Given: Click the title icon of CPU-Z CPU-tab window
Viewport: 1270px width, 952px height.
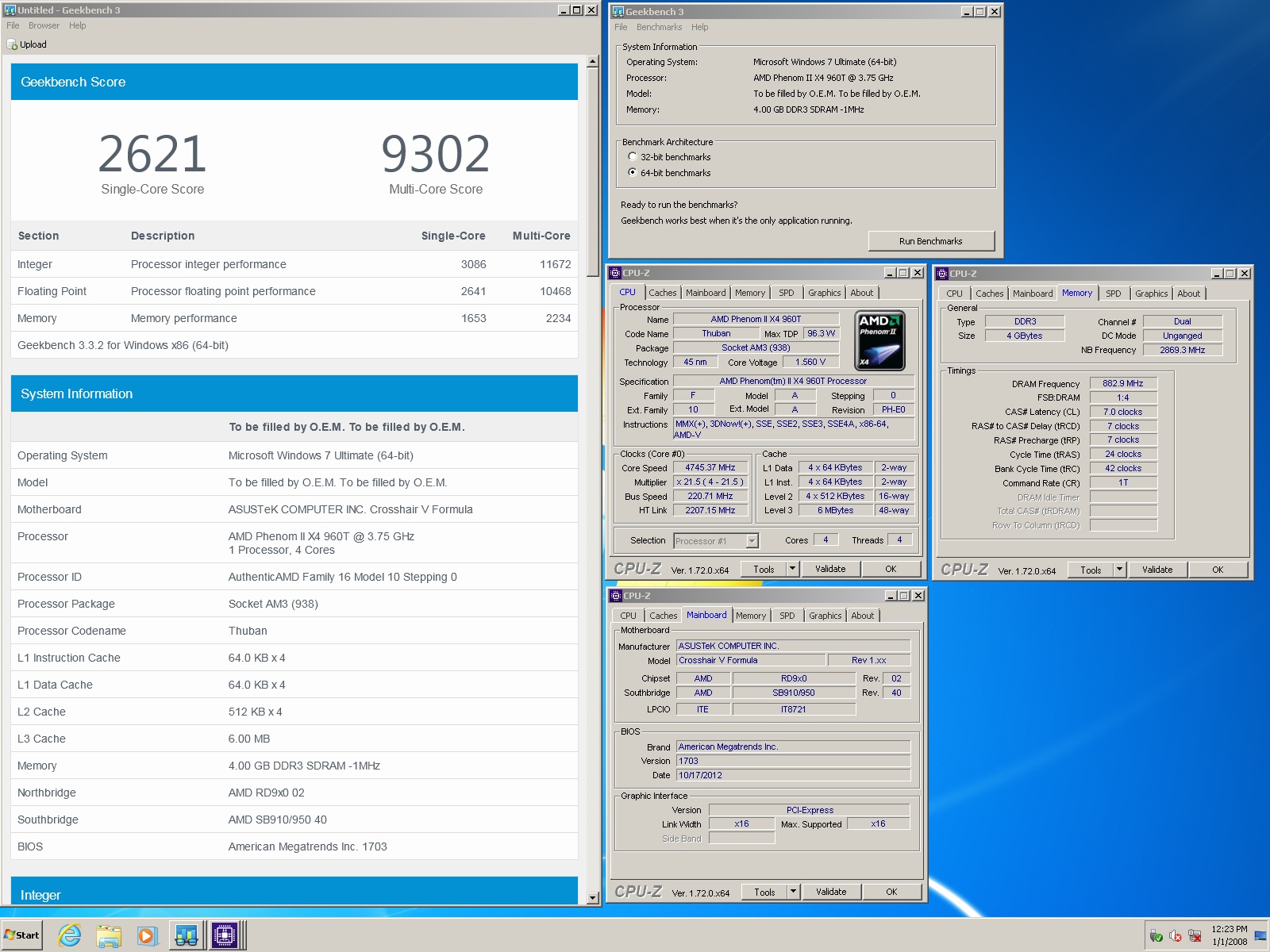Looking at the screenshot, I should [x=614, y=273].
